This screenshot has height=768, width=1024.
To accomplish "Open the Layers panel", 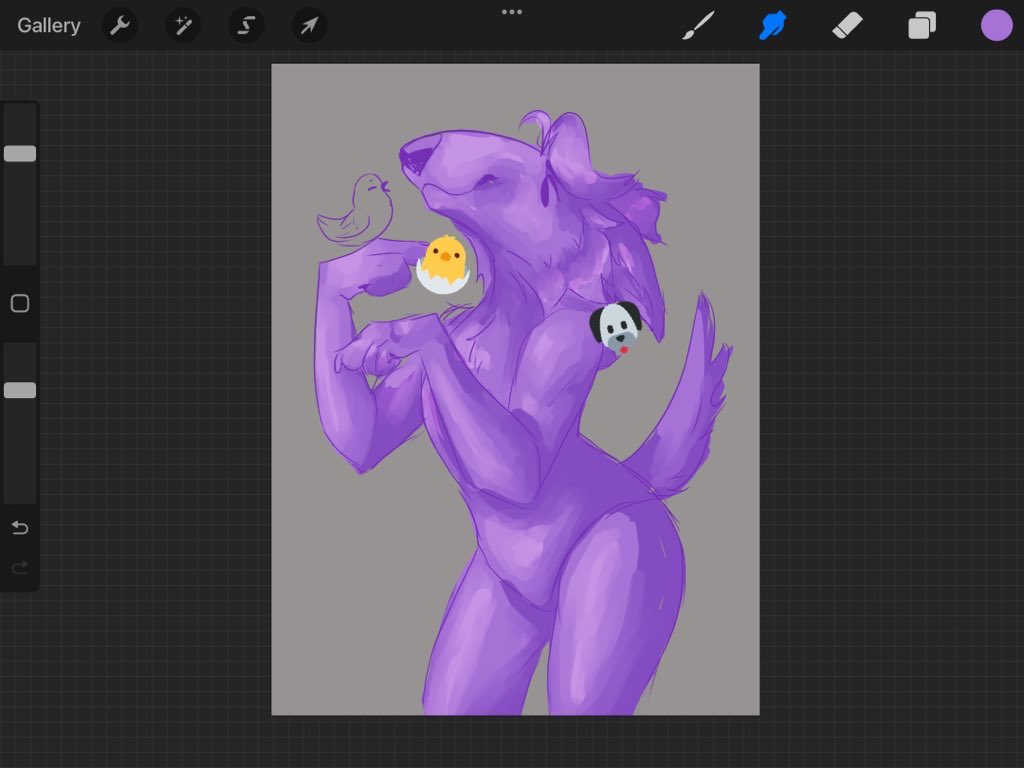I will tap(922, 25).
